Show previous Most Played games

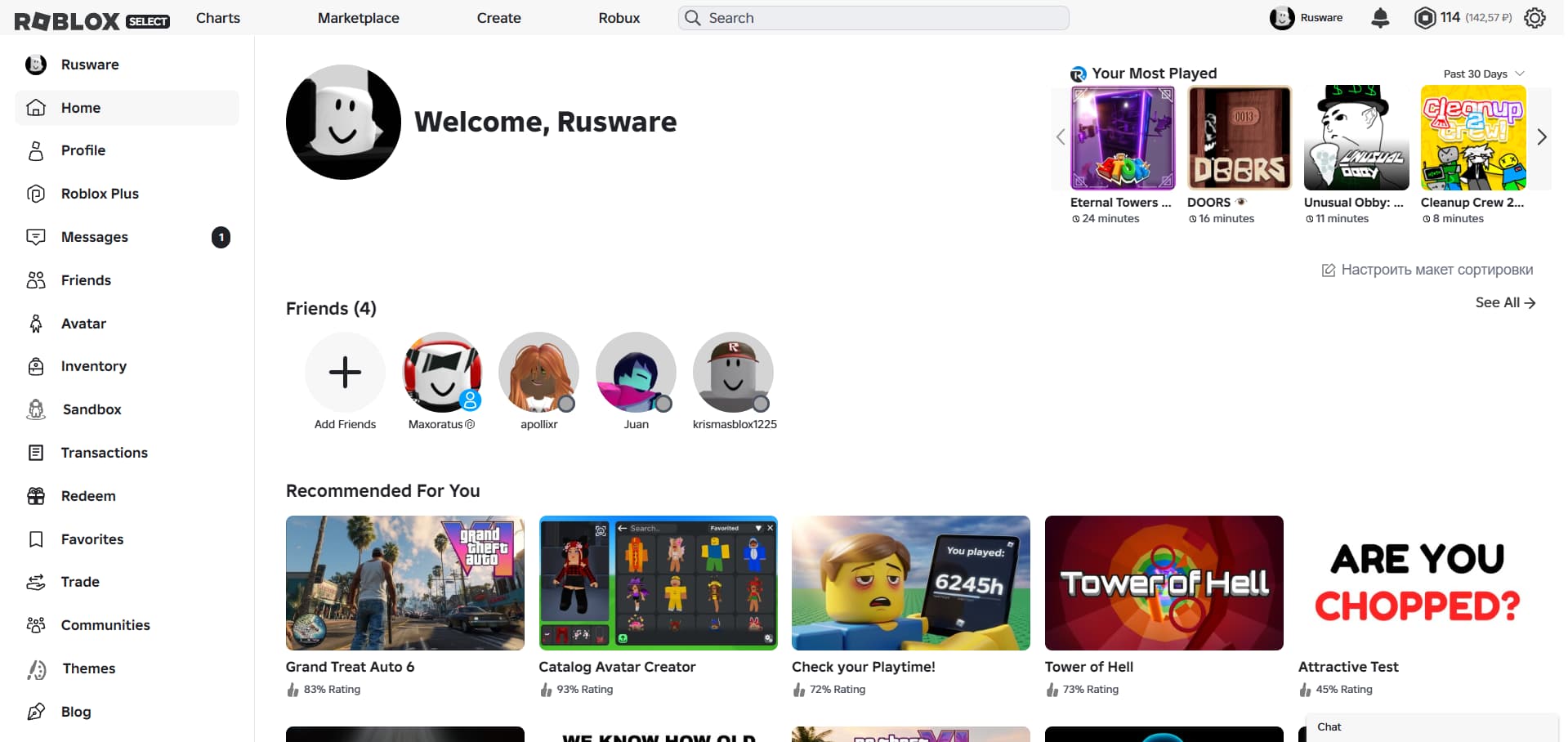[x=1061, y=137]
